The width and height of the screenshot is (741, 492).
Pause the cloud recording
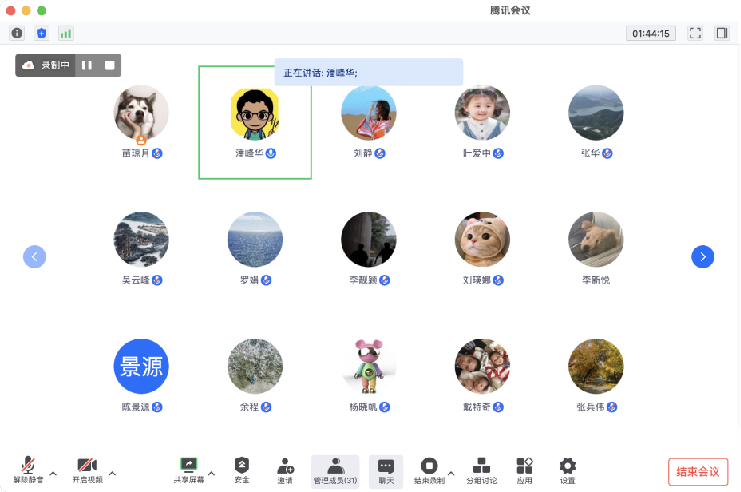tap(87, 65)
